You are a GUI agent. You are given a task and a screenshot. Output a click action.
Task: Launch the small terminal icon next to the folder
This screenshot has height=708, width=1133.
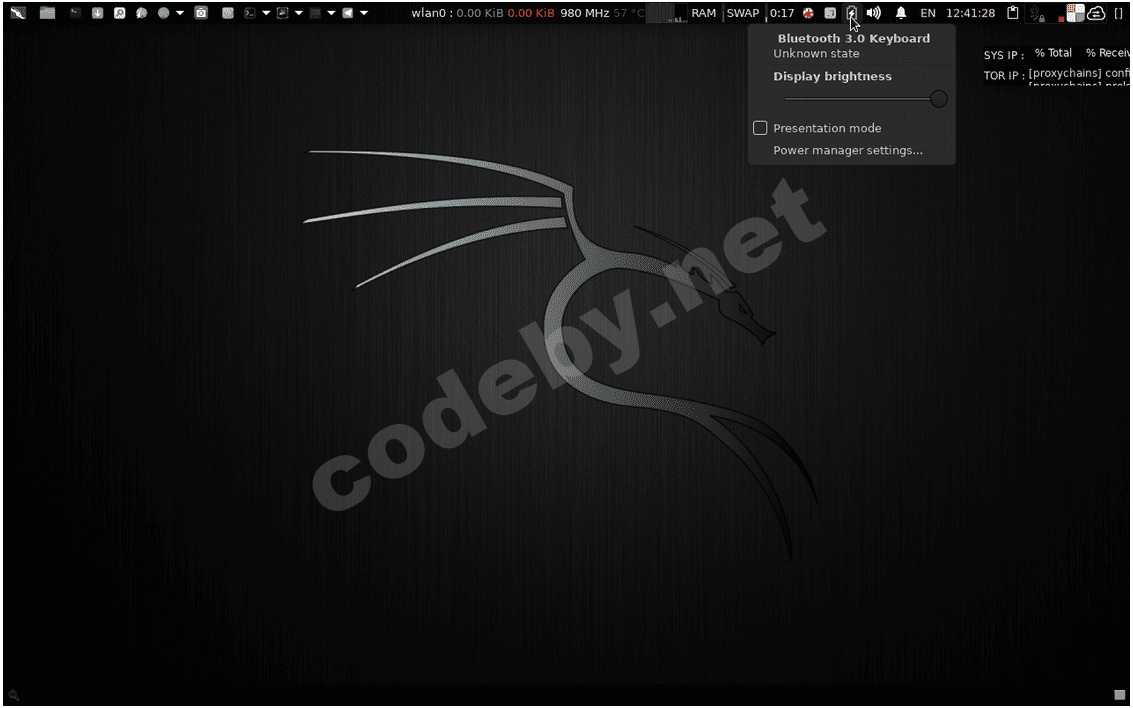tap(75, 12)
